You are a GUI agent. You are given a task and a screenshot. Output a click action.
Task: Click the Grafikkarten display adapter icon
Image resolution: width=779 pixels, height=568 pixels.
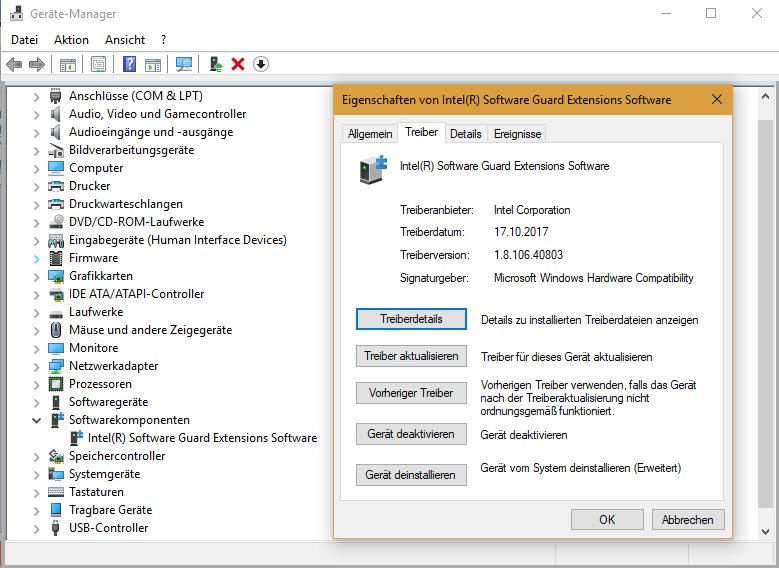pyautogui.click(x=56, y=276)
